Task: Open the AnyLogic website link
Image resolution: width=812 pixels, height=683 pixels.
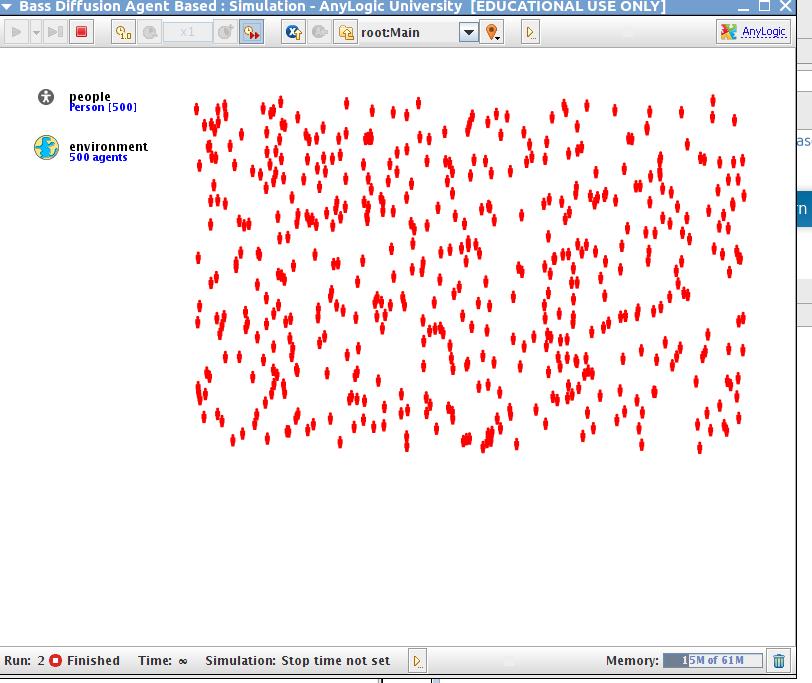Action: click(x=753, y=32)
